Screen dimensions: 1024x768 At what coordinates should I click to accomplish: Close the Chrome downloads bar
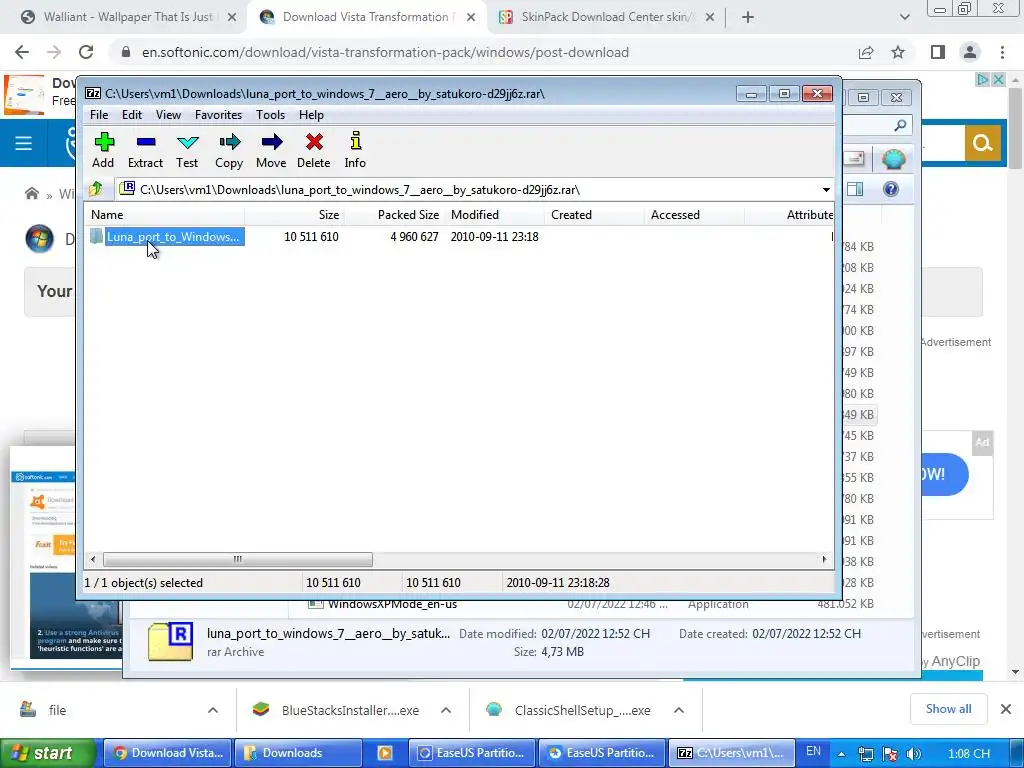(1006, 709)
